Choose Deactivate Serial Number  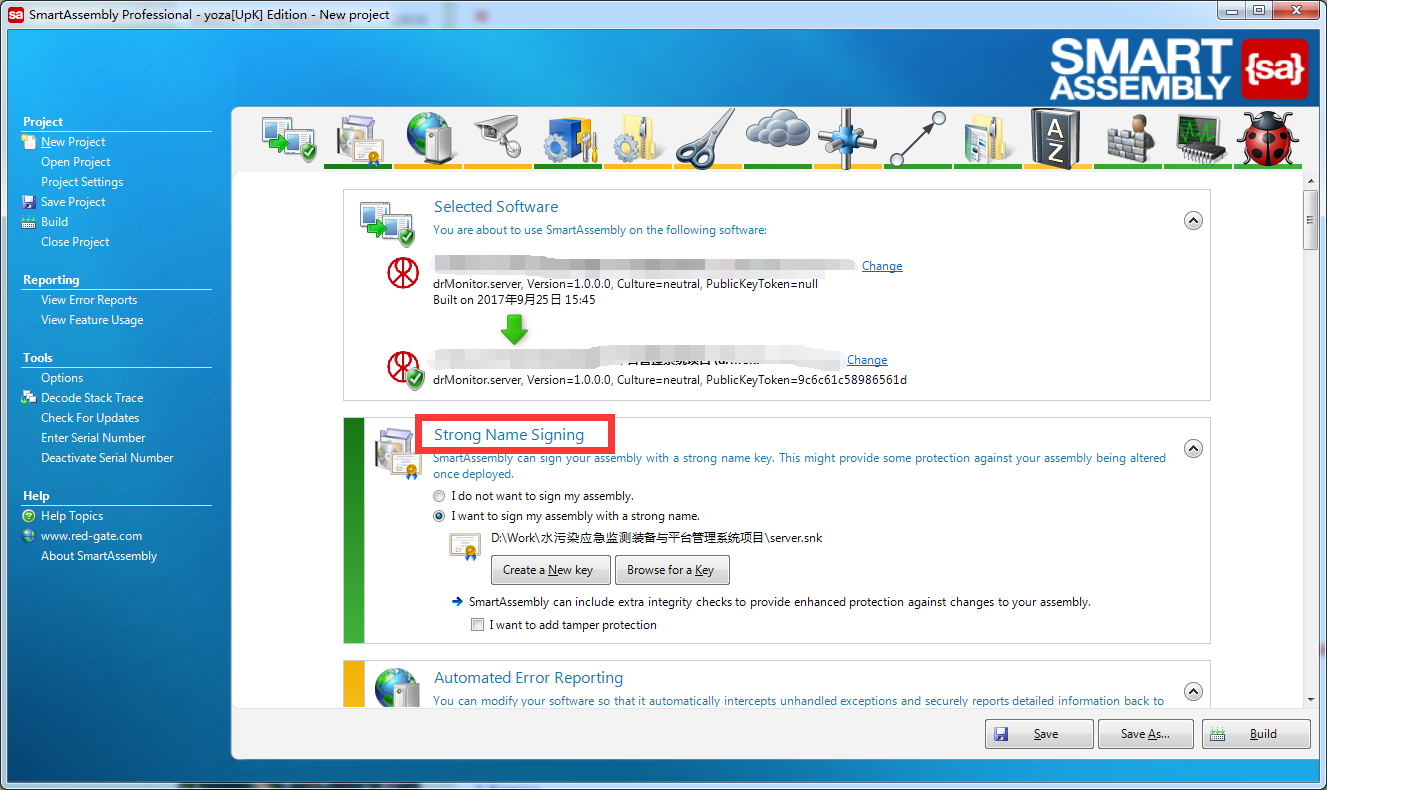[x=107, y=458]
